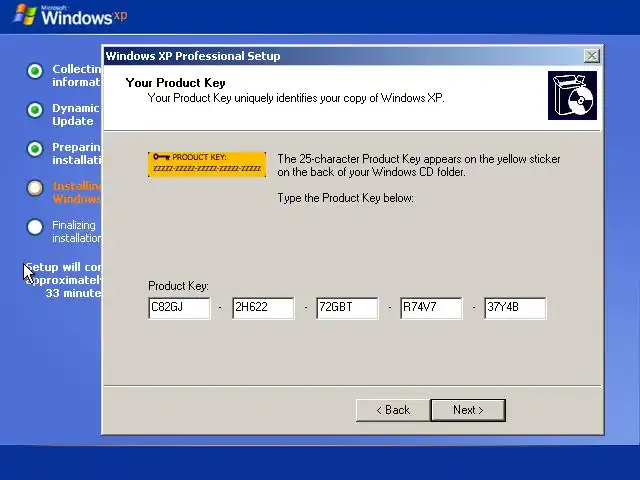This screenshot has width=640, height=480.
Task: Click 'Your Product Key uniquely identifies' subtitle
Action: (296, 98)
